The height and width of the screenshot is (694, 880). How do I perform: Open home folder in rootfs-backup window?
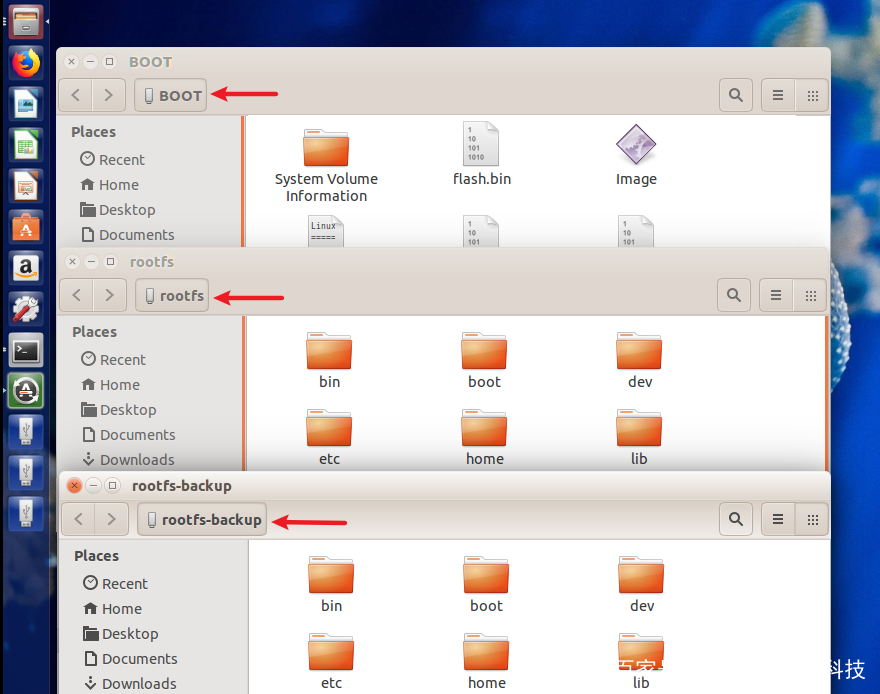pyautogui.click(x=486, y=661)
